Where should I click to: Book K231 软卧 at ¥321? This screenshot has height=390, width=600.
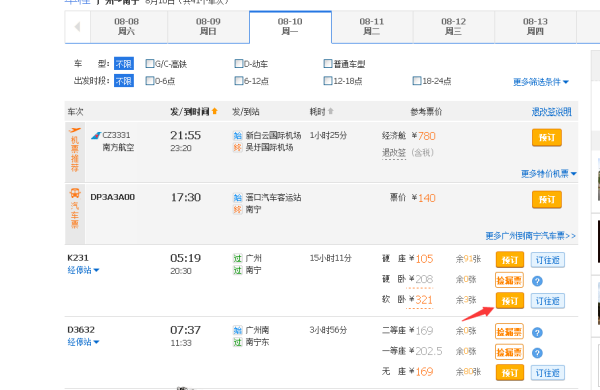[510, 301]
